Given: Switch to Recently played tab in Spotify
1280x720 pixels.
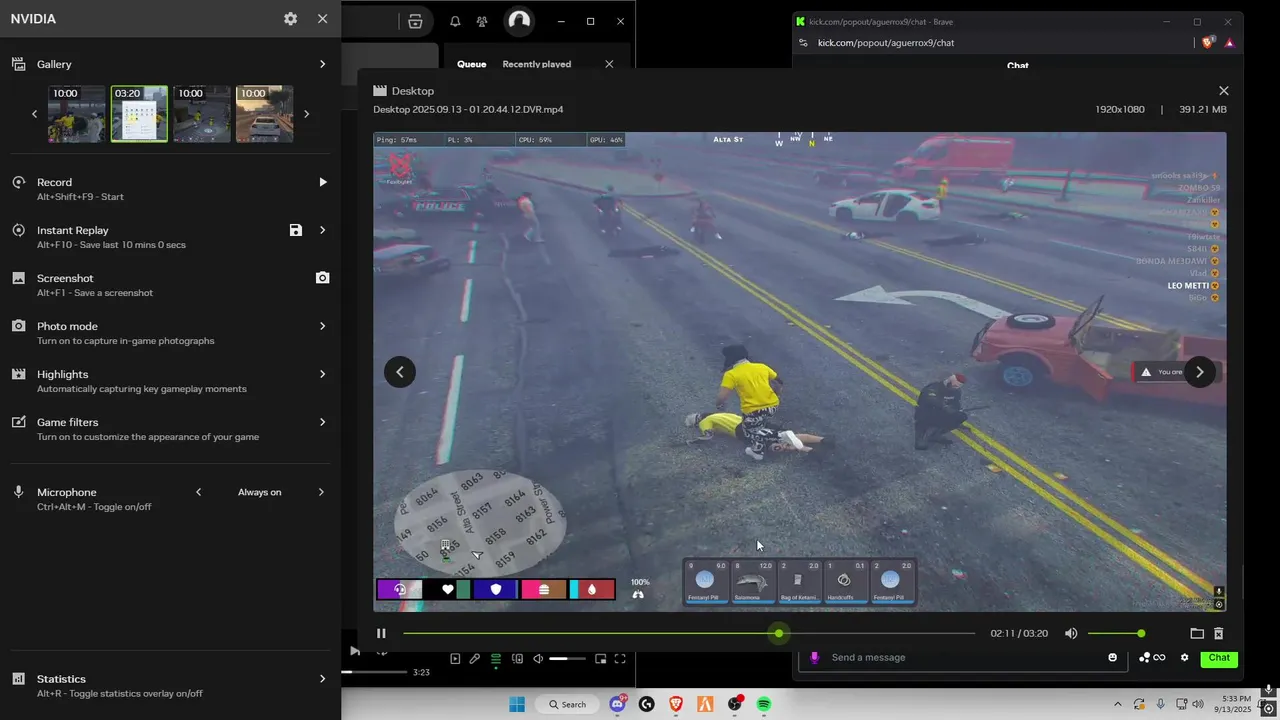Looking at the screenshot, I should pos(537,64).
